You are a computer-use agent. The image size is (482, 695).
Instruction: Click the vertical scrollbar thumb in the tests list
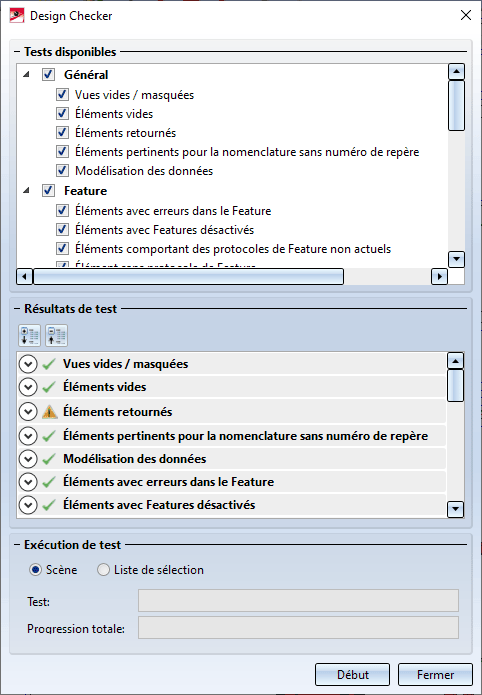[456, 105]
